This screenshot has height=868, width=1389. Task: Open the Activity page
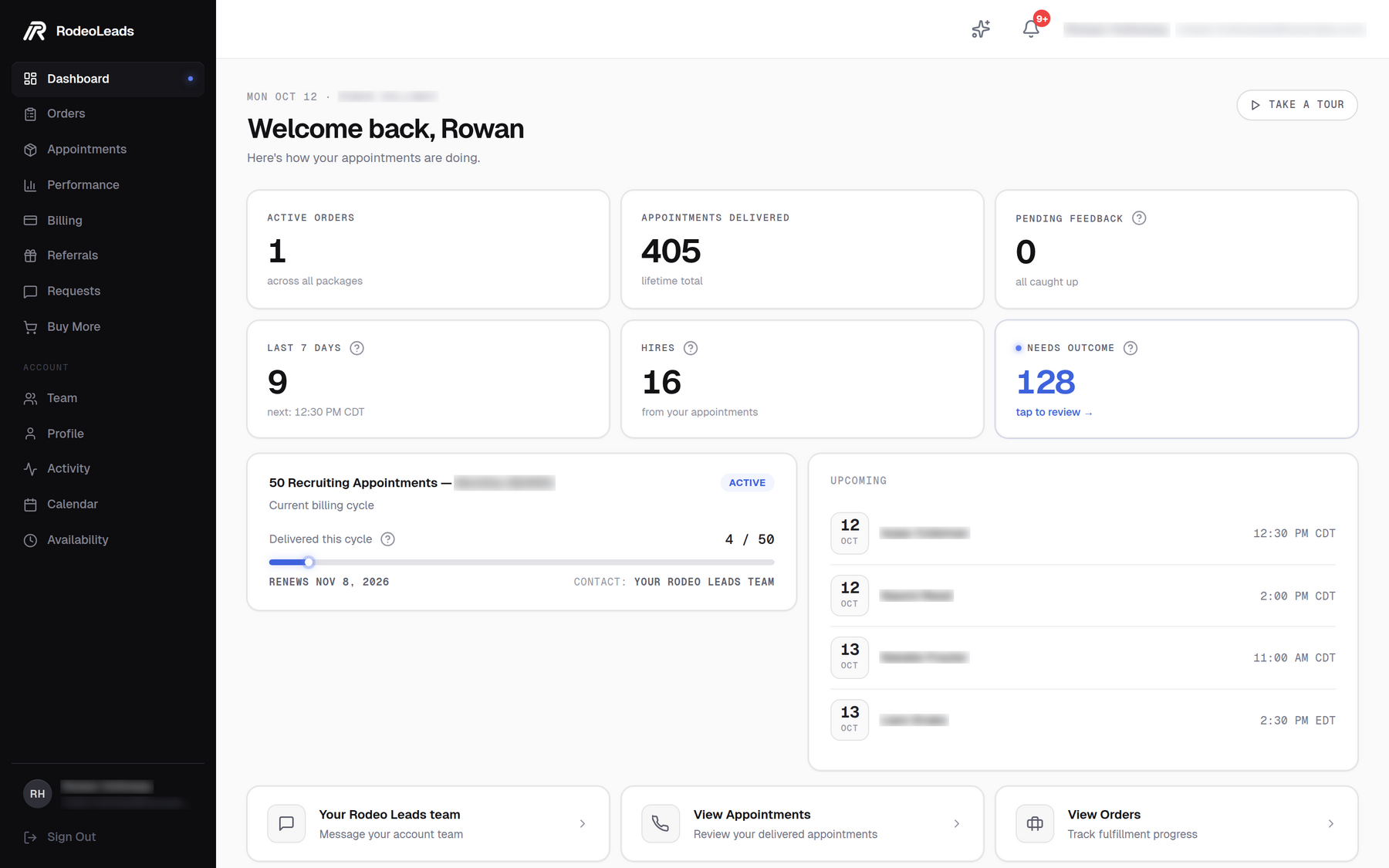click(x=108, y=468)
